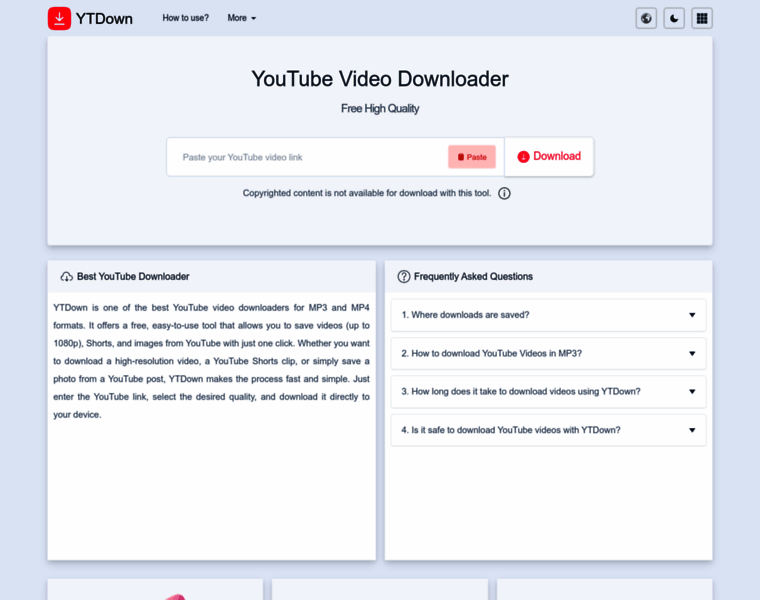Image resolution: width=760 pixels, height=600 pixels.
Task: Click the cloud download icon beside Best YouTube Downloader
Action: [x=66, y=277]
